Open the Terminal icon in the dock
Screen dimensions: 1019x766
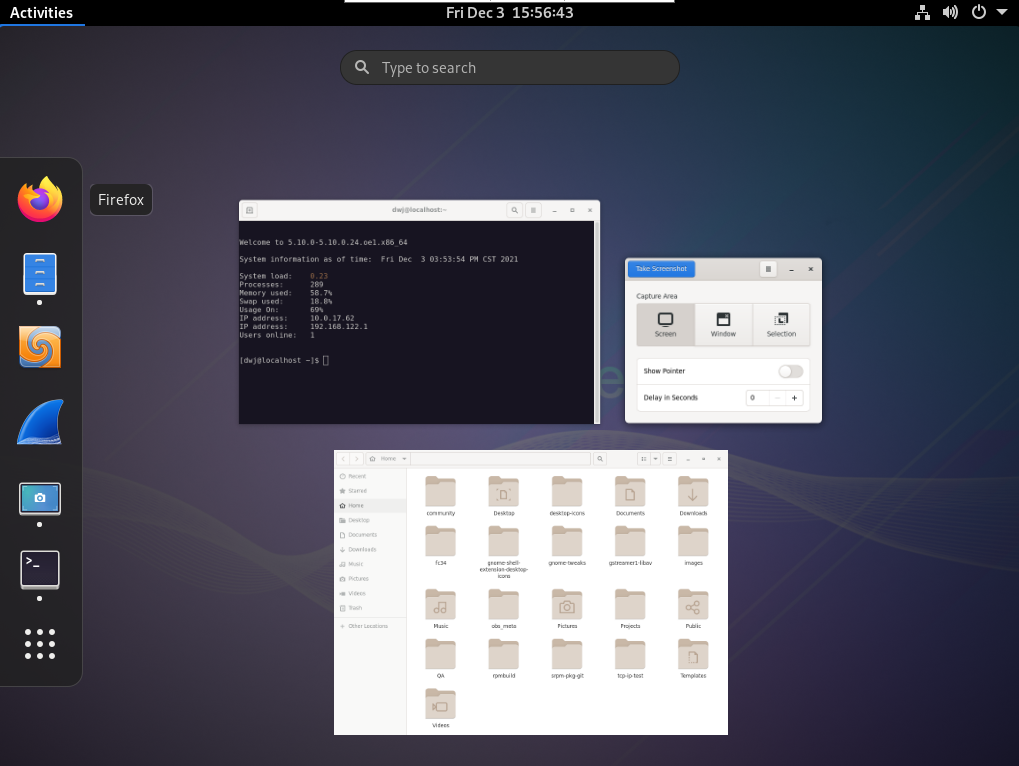pyautogui.click(x=40, y=570)
